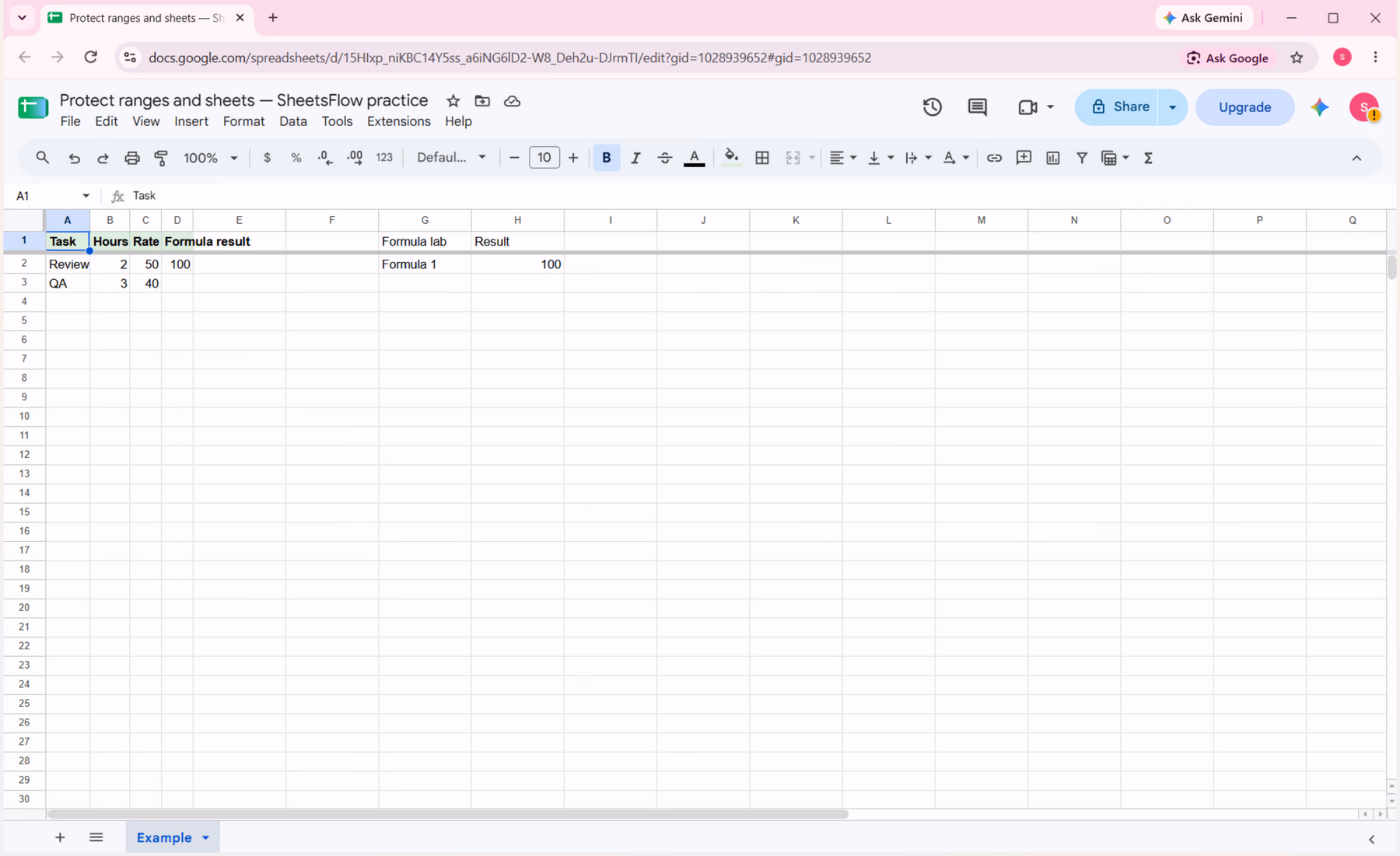Increase decimal places
The image size is (1400, 856).
(355, 158)
